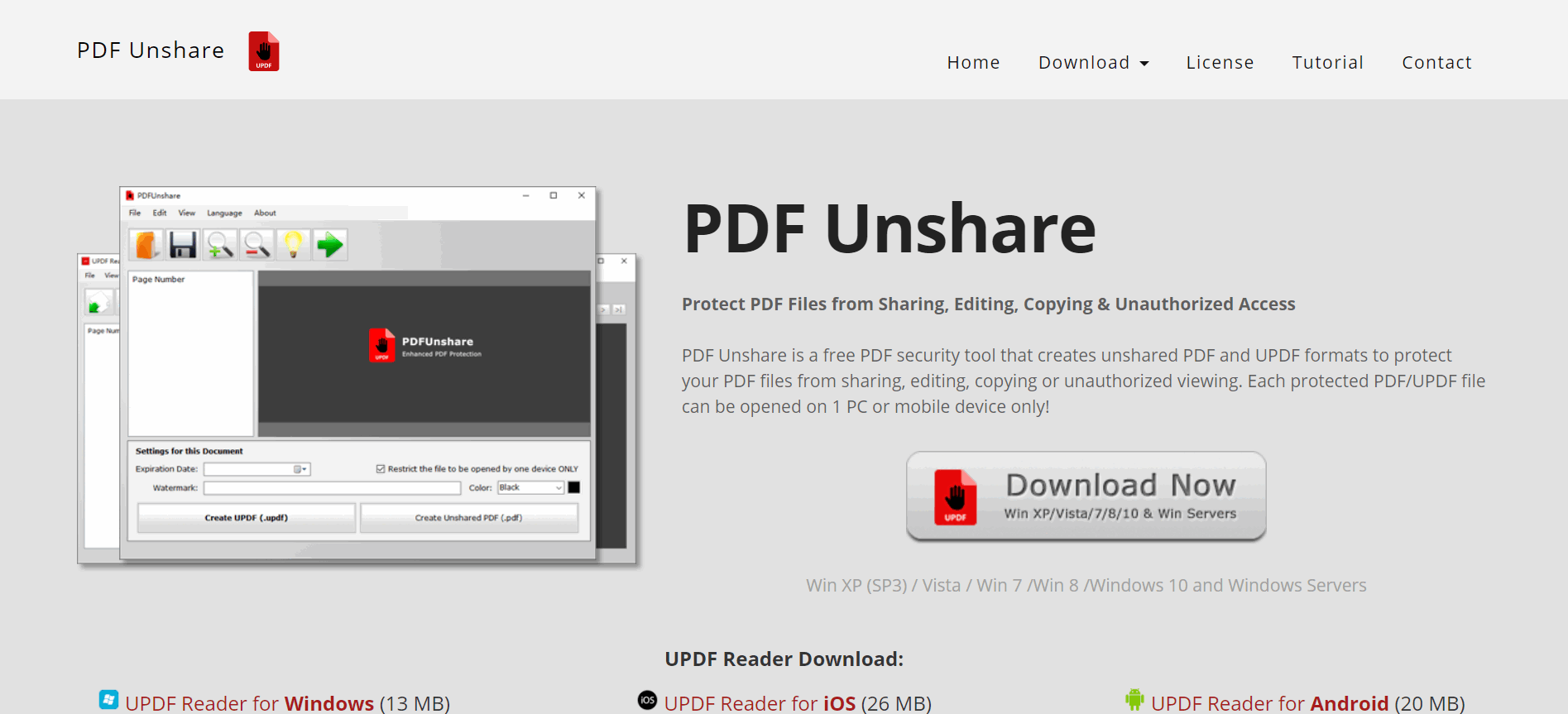Click the red UPDF logo in header
The image size is (1568, 714).
click(264, 51)
